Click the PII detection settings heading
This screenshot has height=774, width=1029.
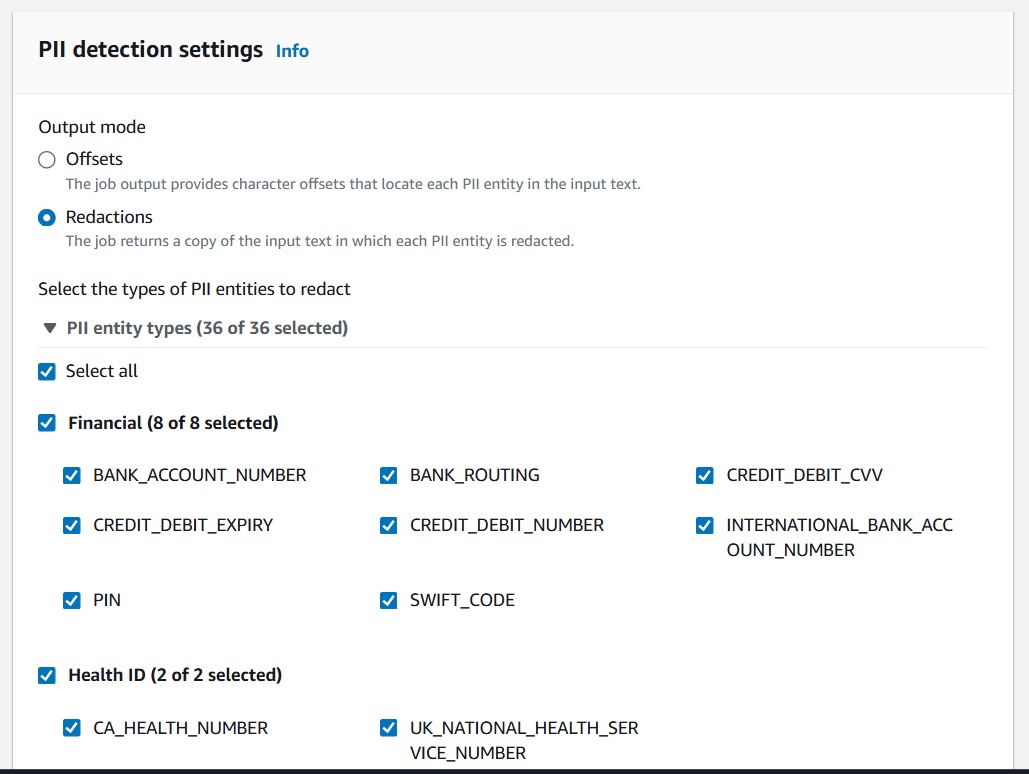pyautogui.click(x=150, y=49)
